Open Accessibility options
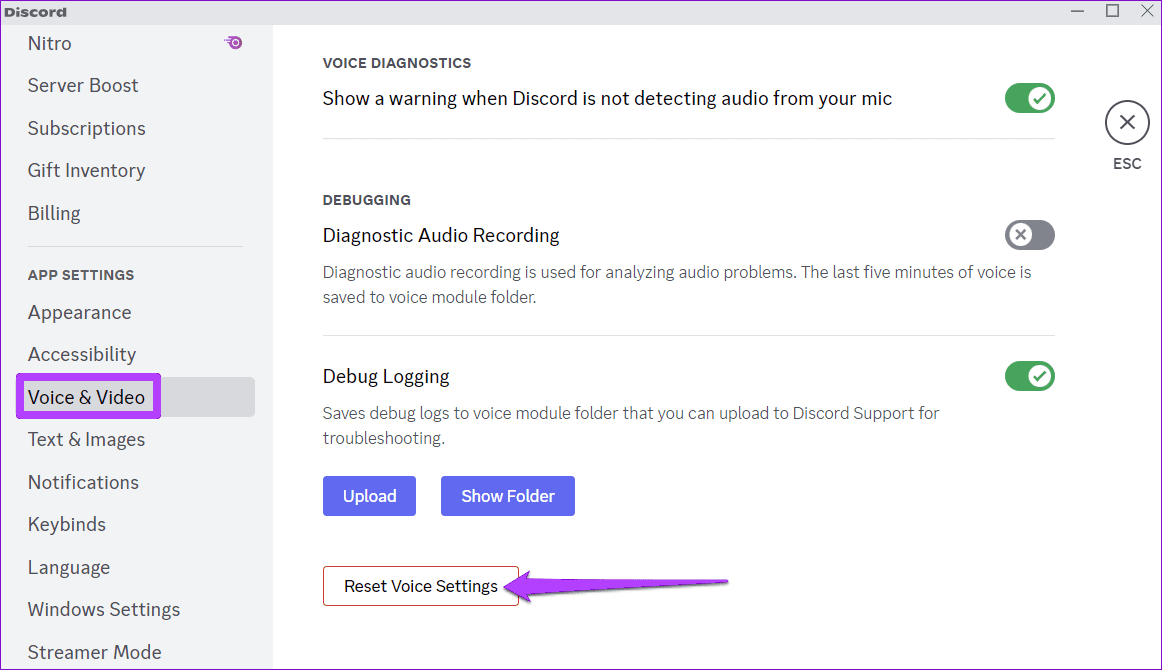 82,354
